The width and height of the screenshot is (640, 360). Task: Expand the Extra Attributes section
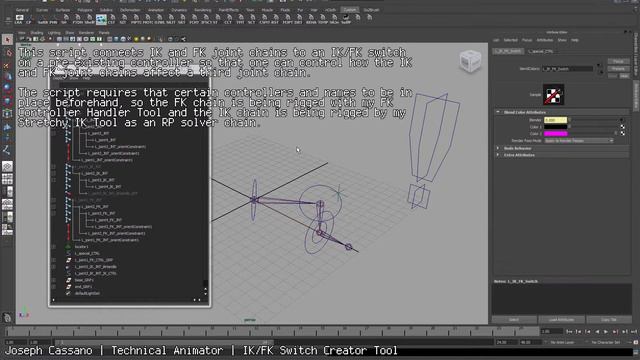tap(498, 155)
